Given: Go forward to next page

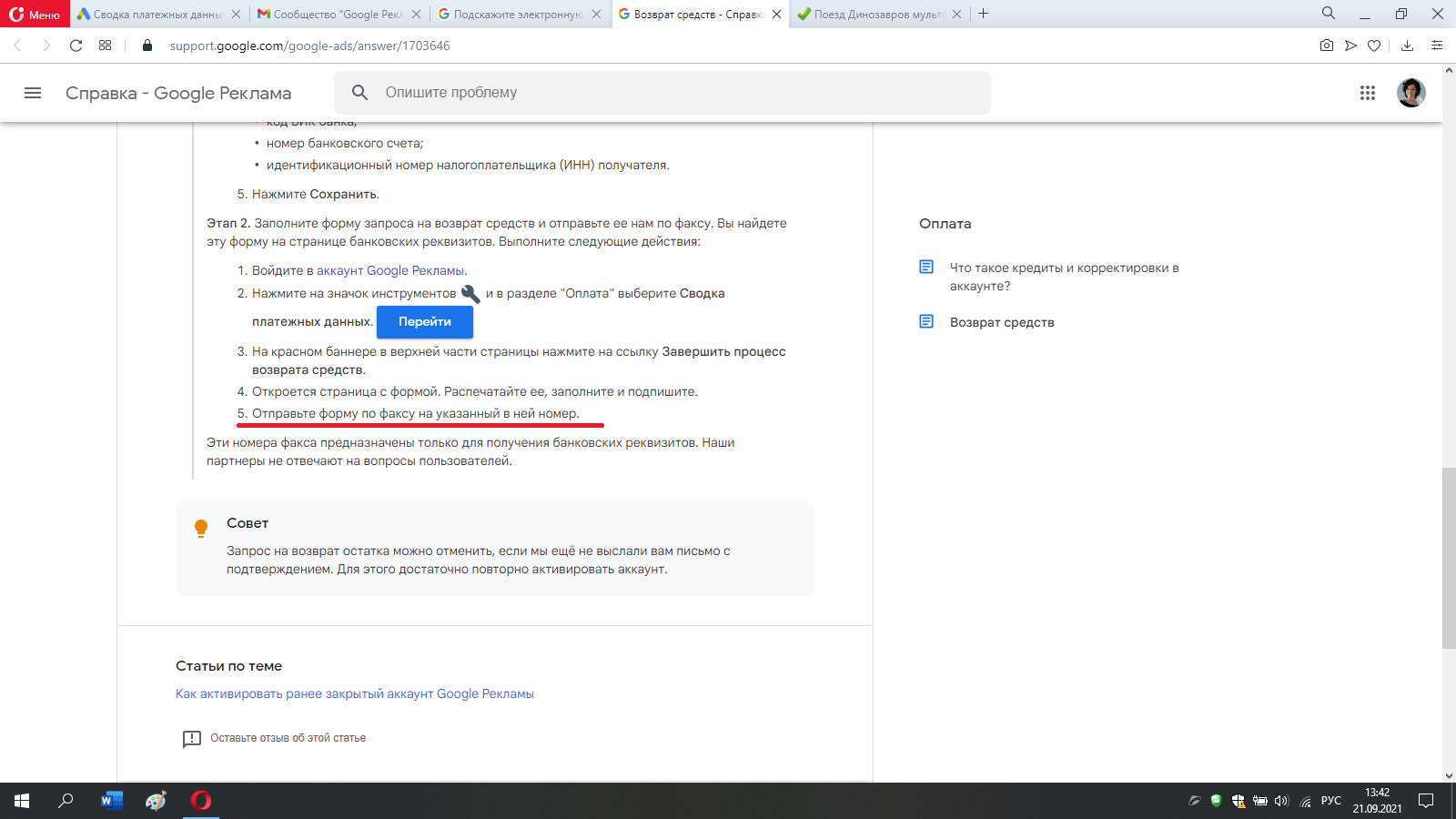Looking at the screenshot, I should [x=46, y=45].
